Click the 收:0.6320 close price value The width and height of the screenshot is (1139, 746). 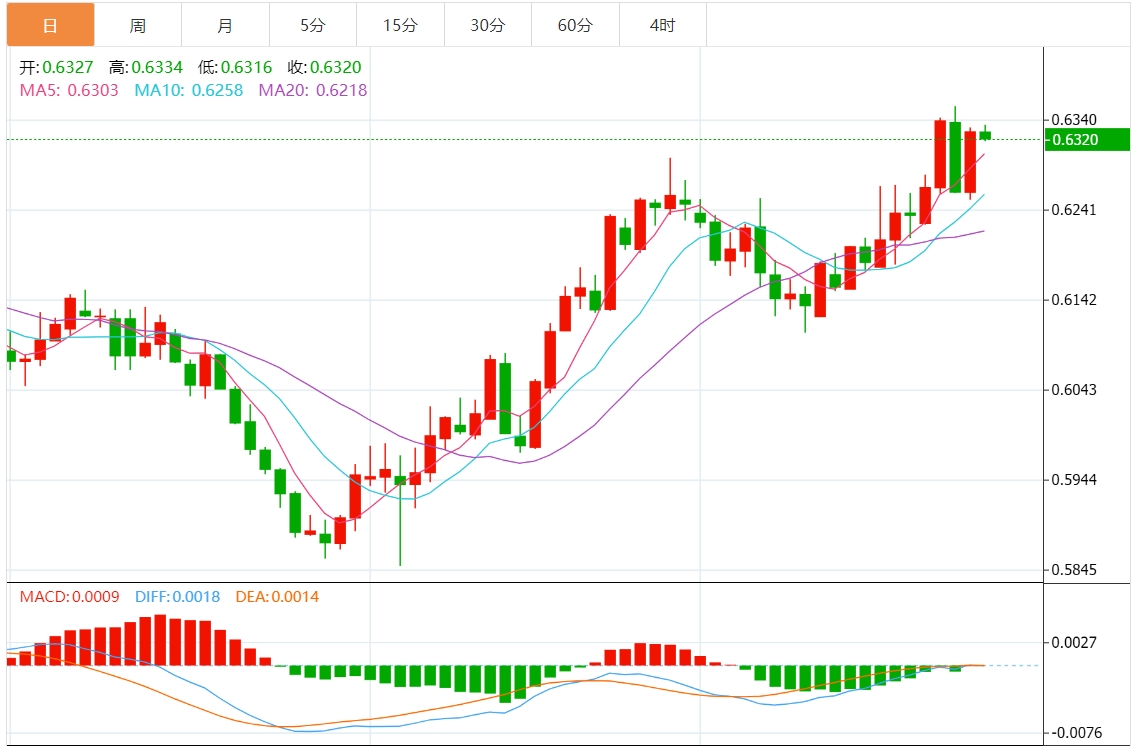pyautogui.click(x=325, y=68)
